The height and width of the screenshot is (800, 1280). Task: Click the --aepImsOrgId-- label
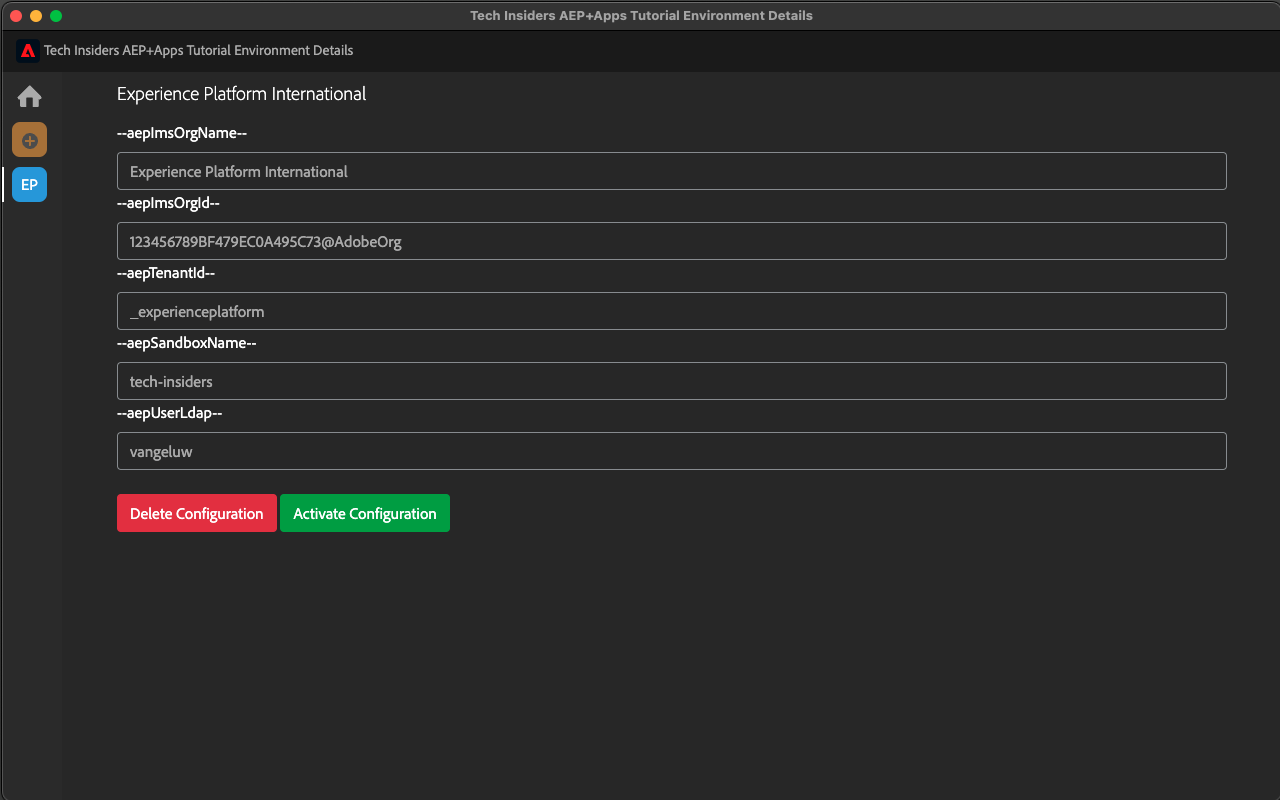[x=168, y=203]
